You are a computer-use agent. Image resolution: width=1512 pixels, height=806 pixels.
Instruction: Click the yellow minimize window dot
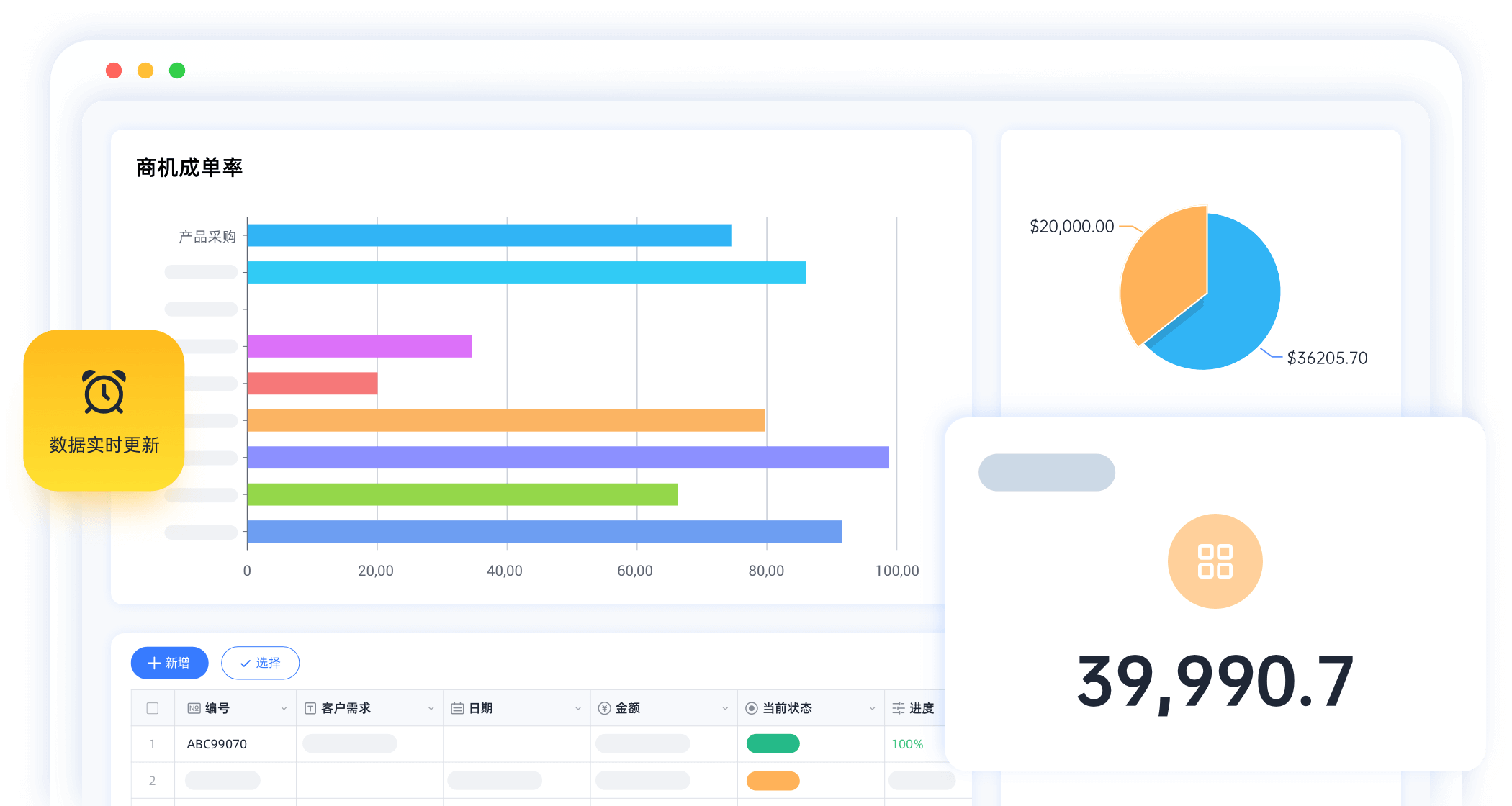point(145,71)
